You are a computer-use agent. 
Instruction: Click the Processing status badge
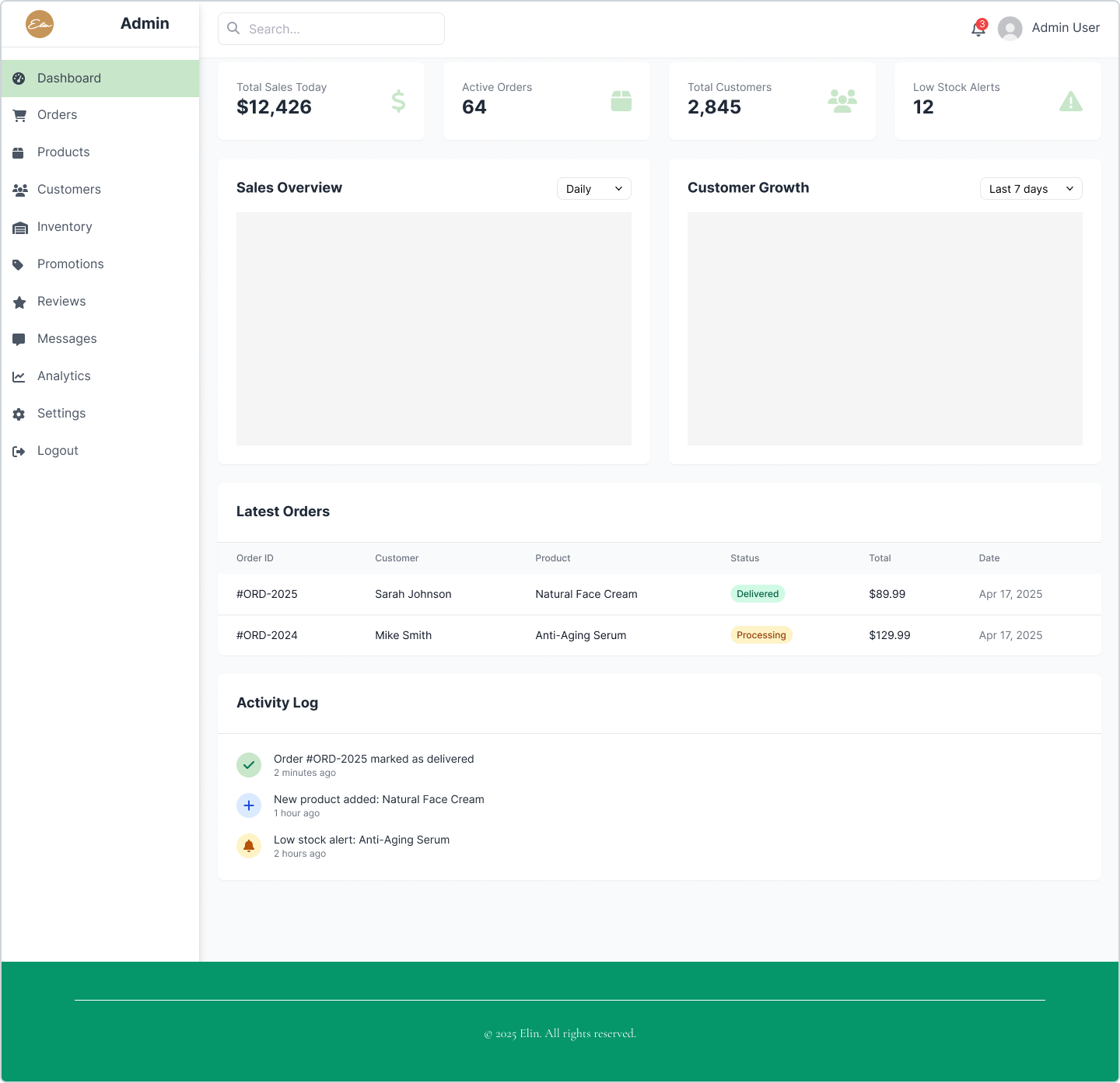[761, 635]
